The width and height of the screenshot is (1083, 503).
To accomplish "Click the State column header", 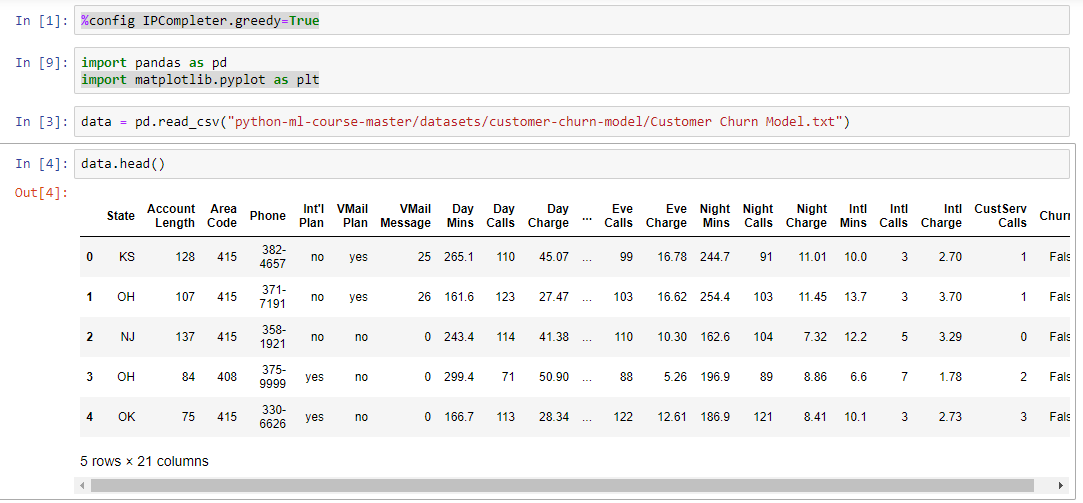I will (121, 216).
